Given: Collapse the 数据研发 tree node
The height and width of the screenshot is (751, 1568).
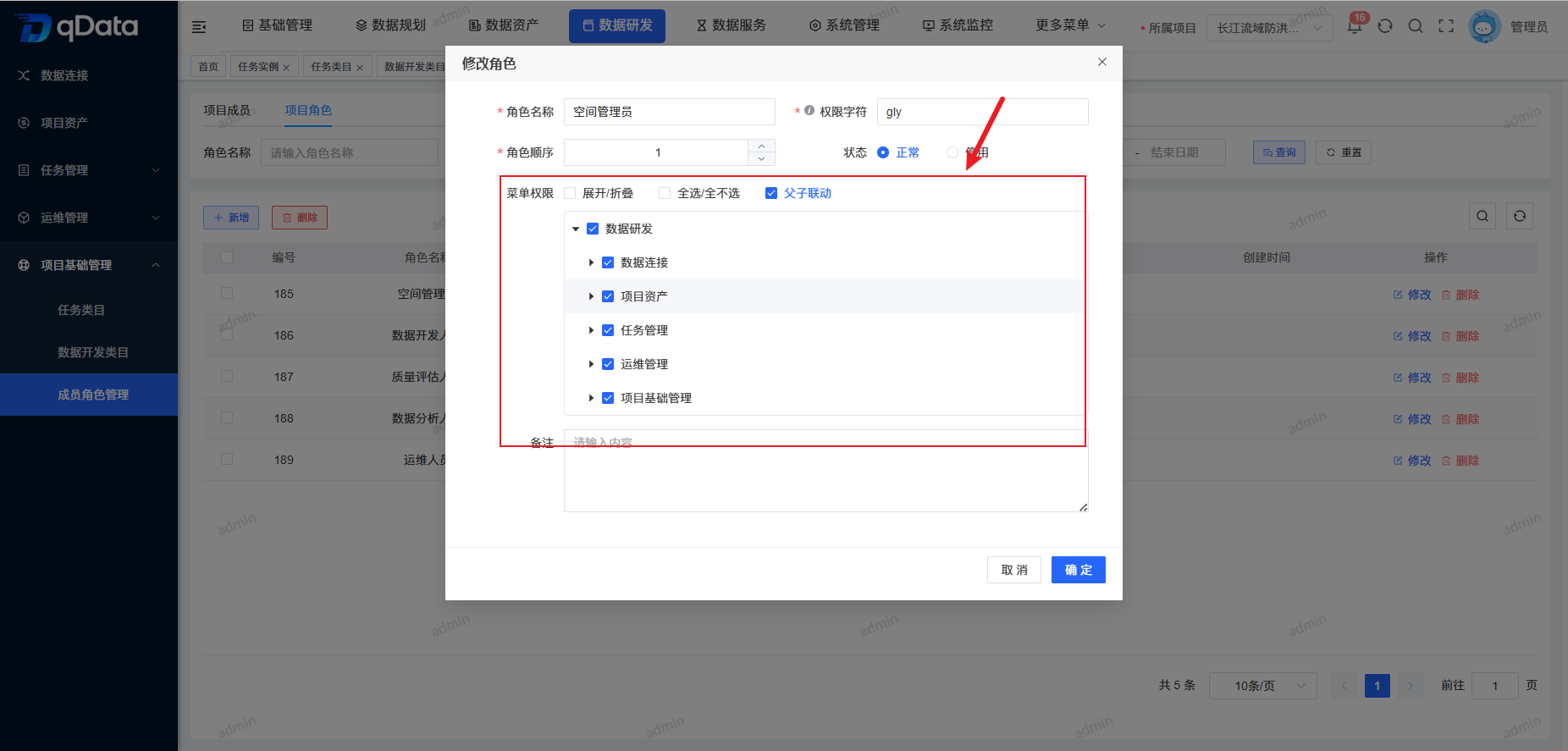Looking at the screenshot, I should tap(576, 229).
